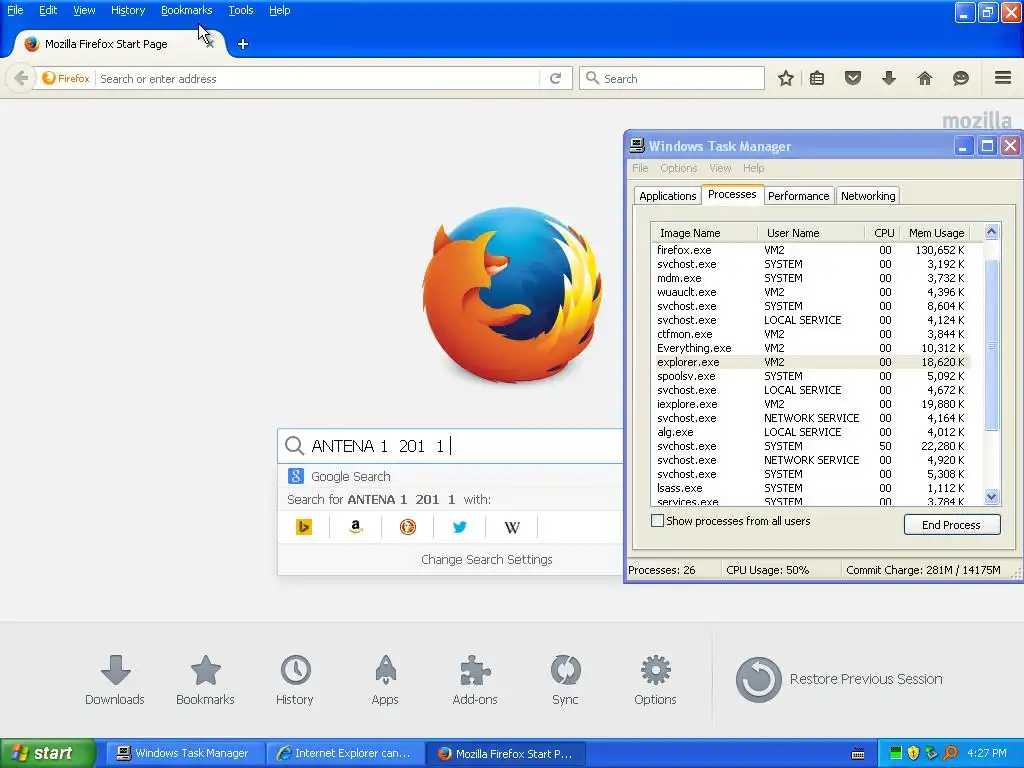Open History clock on start page
1024x768 pixels.
(x=295, y=680)
